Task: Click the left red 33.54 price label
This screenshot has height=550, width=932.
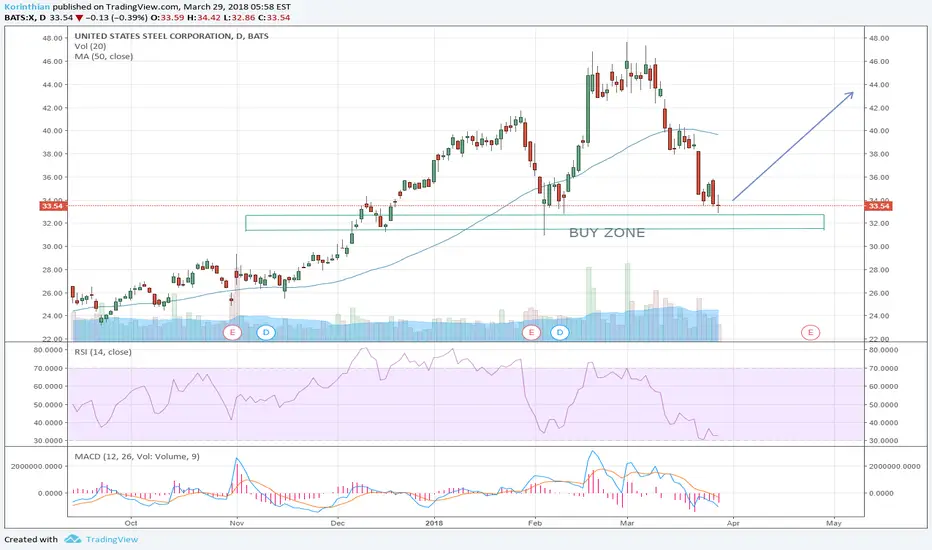Action: [x=54, y=206]
